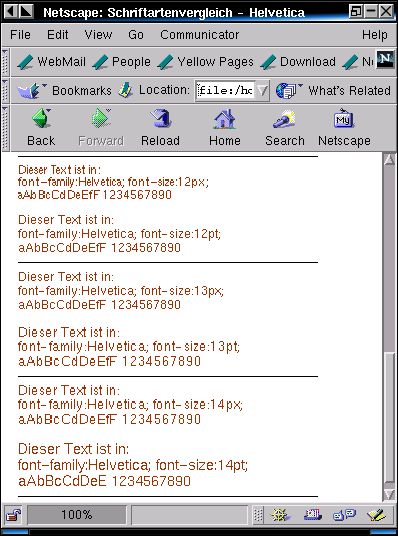This screenshot has height=536, width=398.
Task: Click the vertical scrollbar thumb
Action: click(x=389, y=416)
